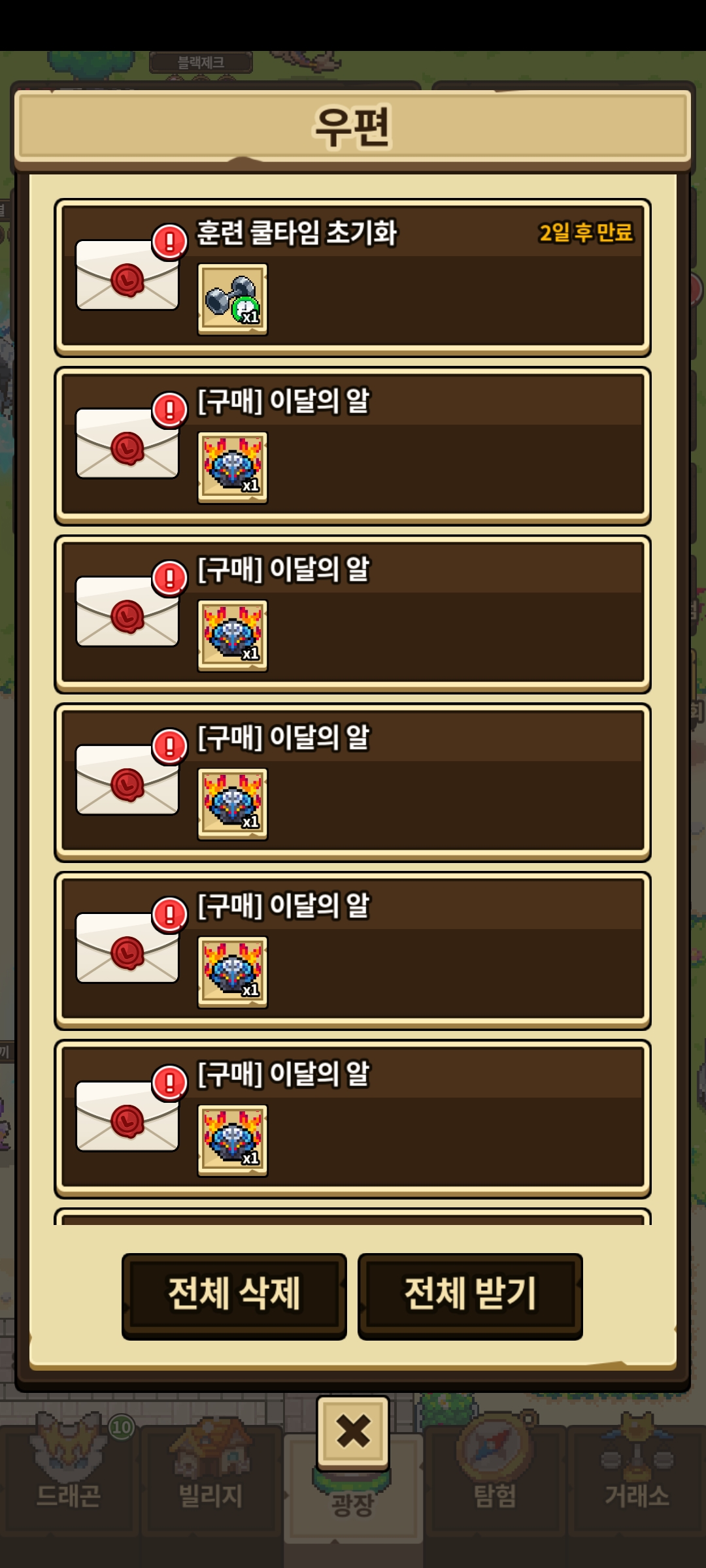Select the 훈련 쿨타임 초기화 mail title
Image resolution: width=706 pixels, height=1568 pixels.
click(297, 233)
